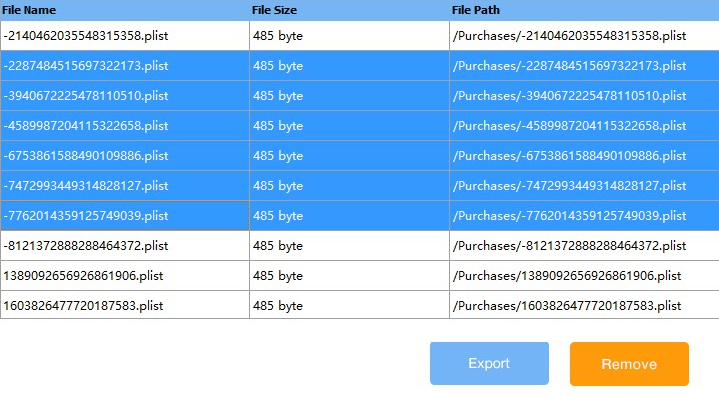
Task: Select file -2287484515697322173.plist name cell
Action: tap(125, 66)
